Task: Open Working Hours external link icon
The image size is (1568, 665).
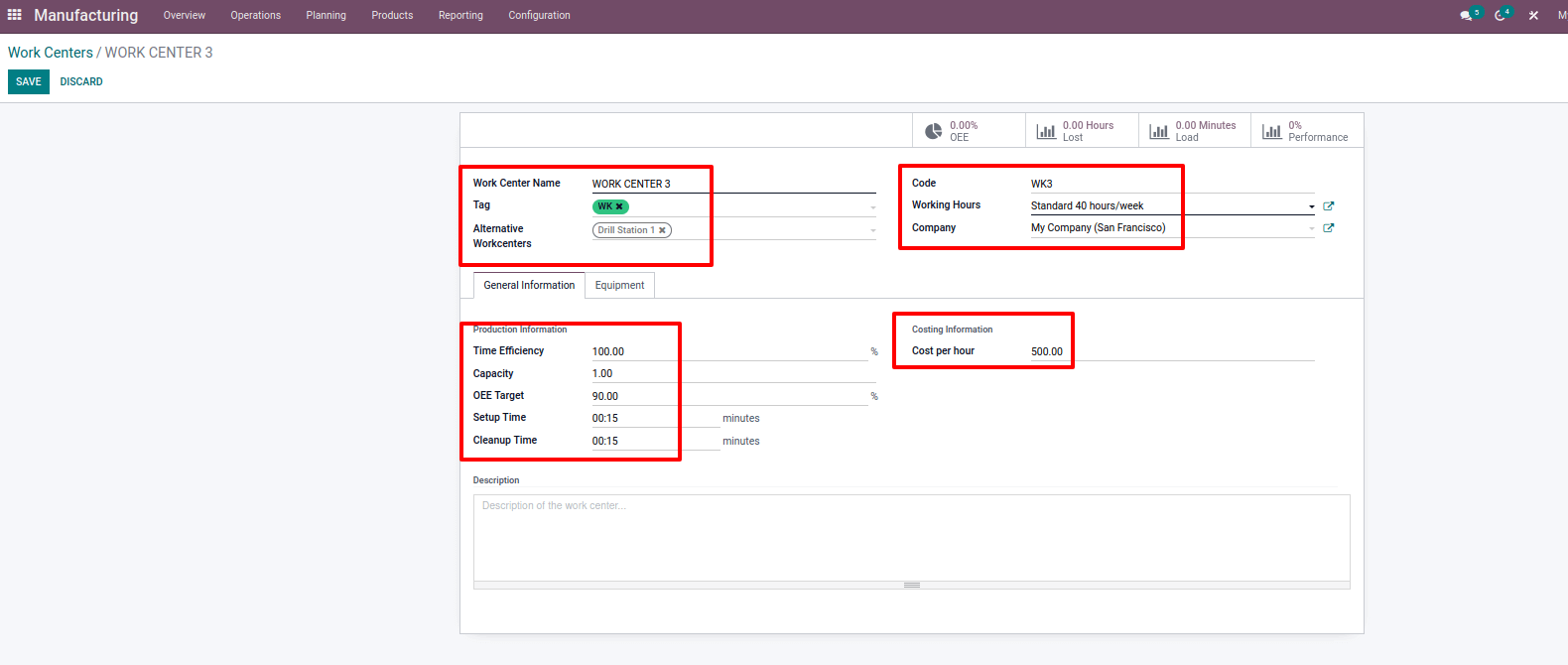Action: pos(1329,206)
